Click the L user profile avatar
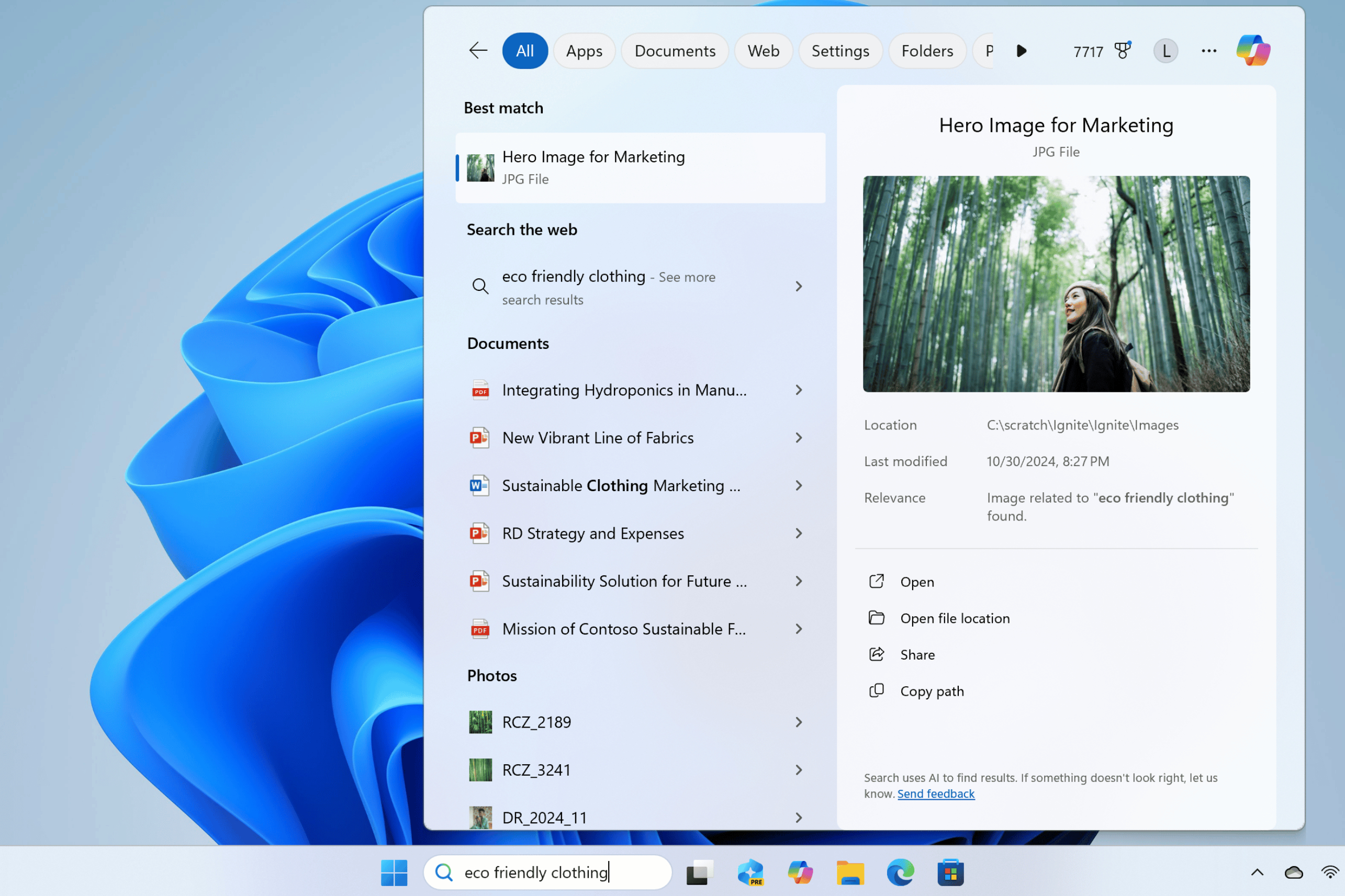The height and width of the screenshot is (896, 1345). click(1165, 51)
